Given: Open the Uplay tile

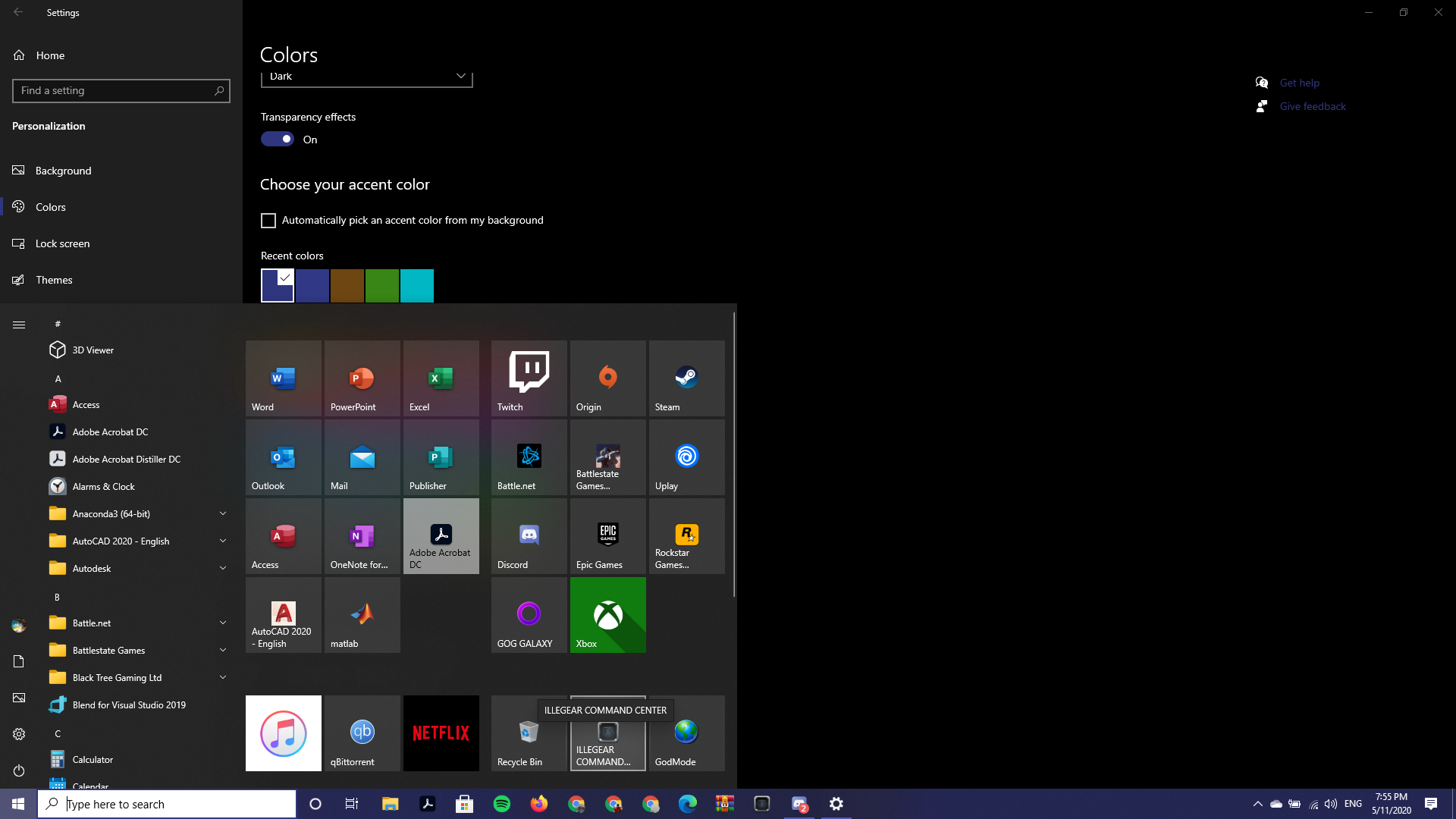Looking at the screenshot, I should click(686, 457).
